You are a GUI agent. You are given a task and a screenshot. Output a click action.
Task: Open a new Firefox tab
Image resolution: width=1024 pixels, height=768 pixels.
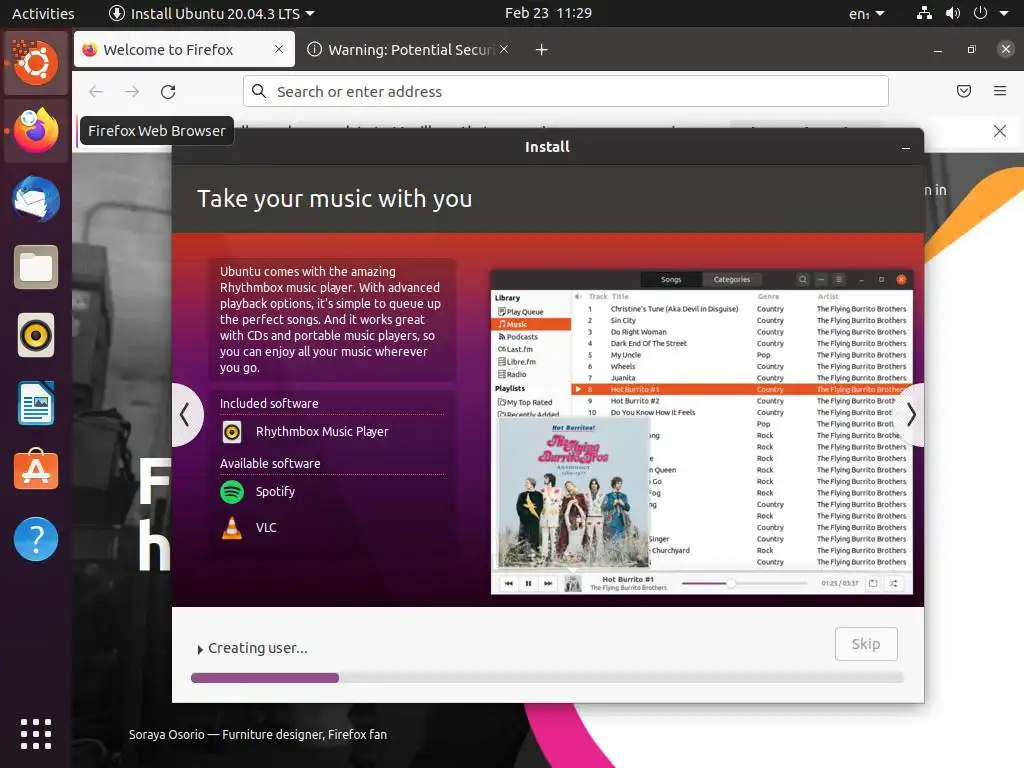[x=541, y=50]
